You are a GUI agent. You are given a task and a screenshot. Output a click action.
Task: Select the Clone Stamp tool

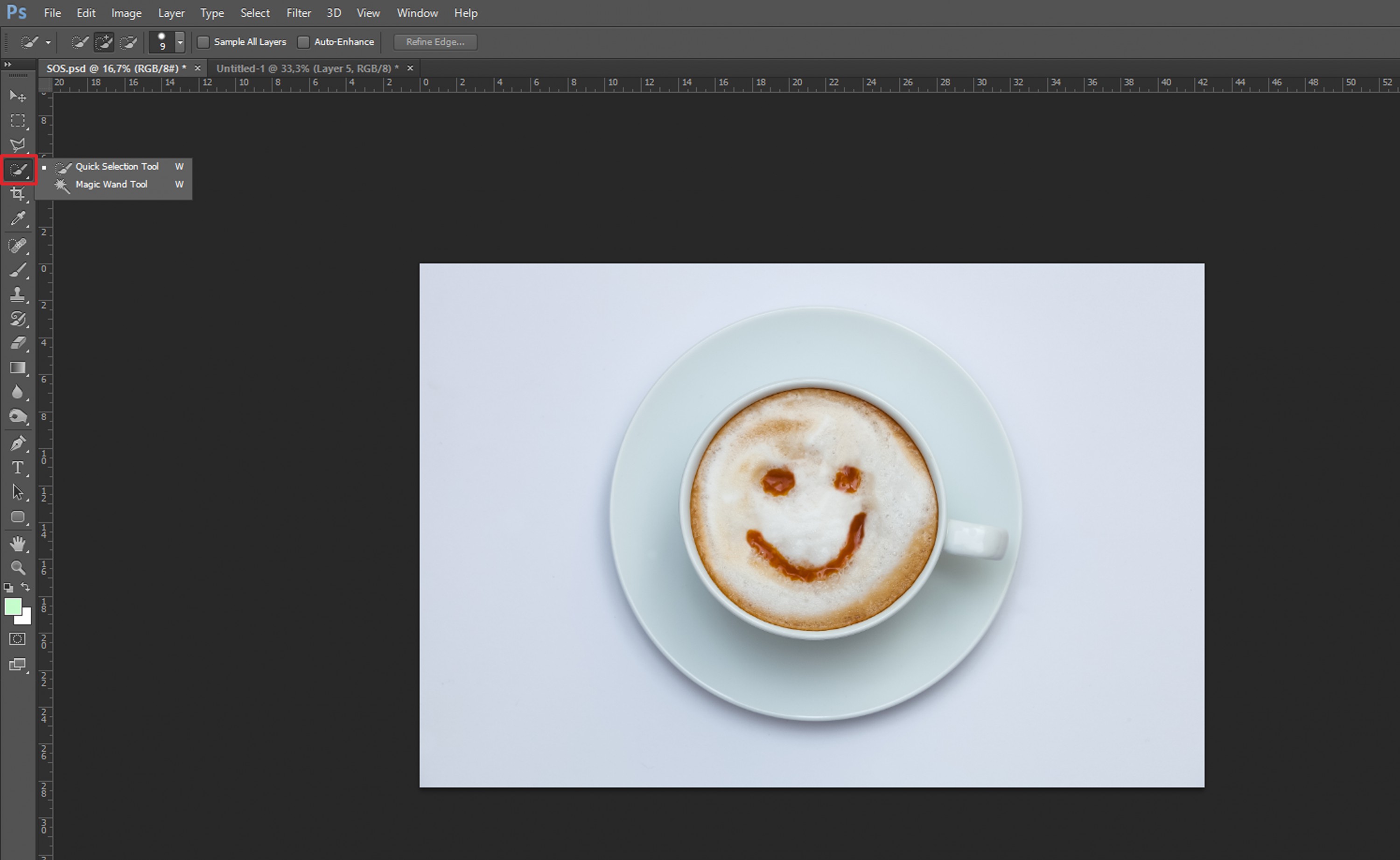click(x=18, y=294)
